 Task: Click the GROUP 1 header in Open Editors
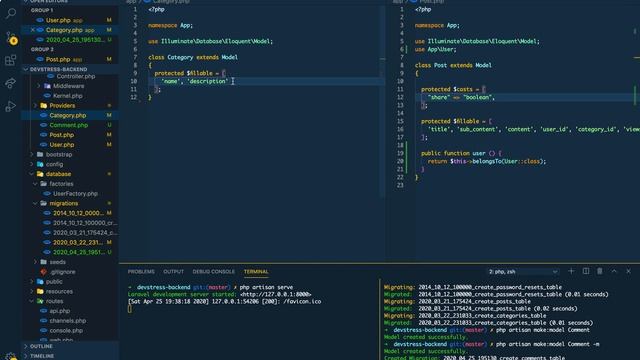point(42,10)
